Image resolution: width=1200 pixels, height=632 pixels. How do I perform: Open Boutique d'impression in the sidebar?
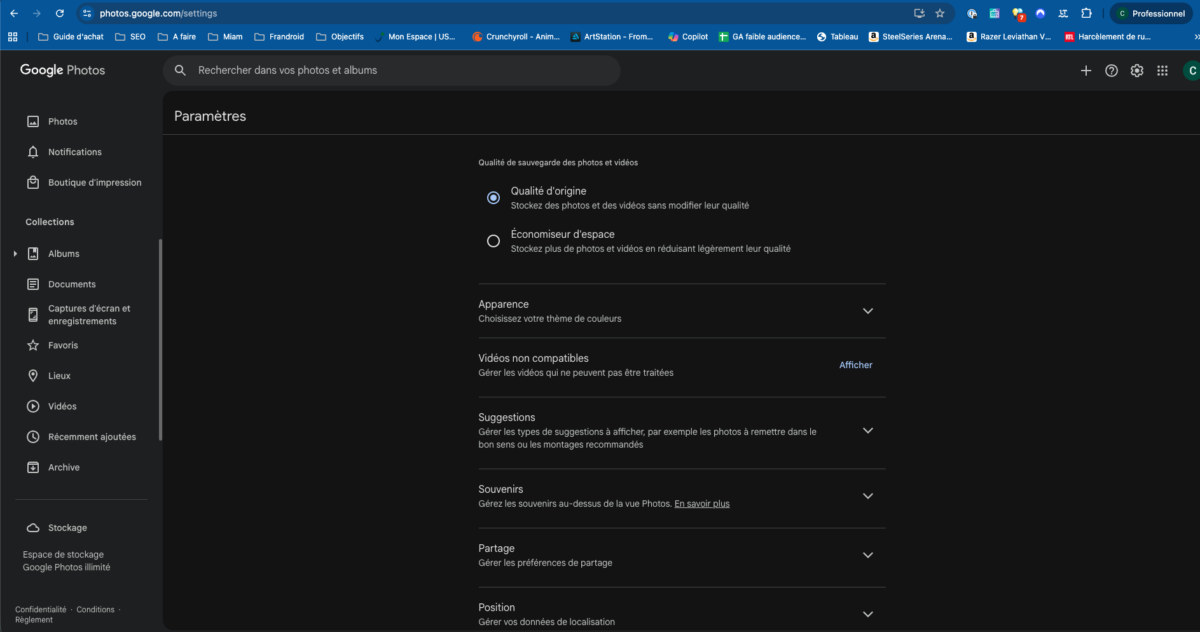[94, 183]
